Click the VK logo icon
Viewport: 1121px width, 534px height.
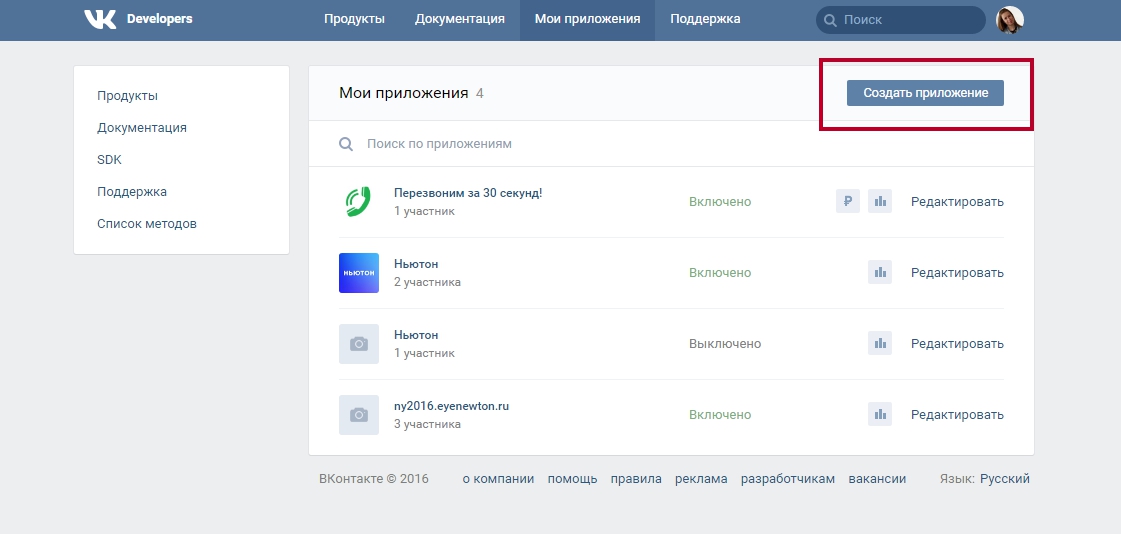tap(100, 19)
